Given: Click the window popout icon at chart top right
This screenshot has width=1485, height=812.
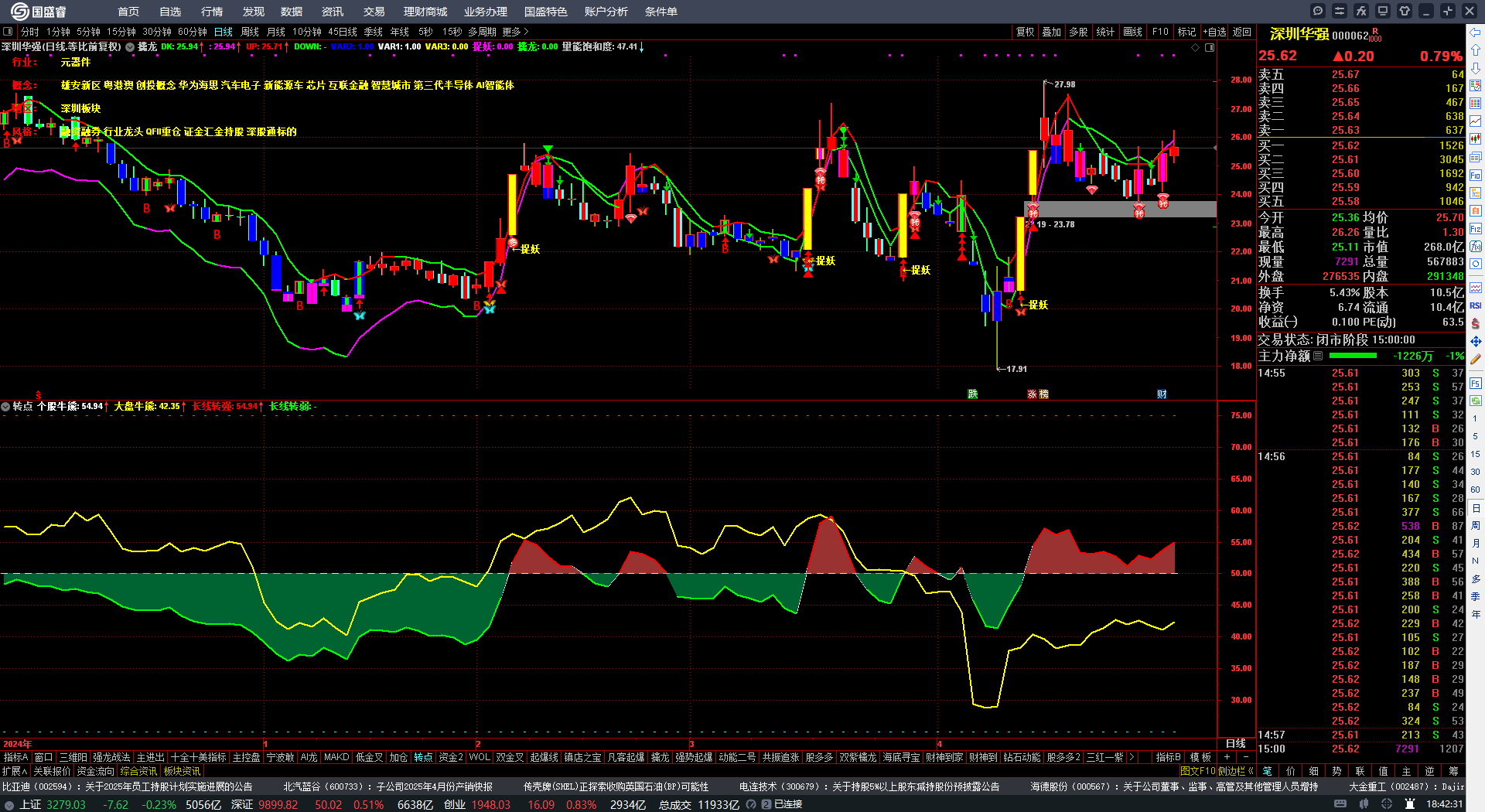Looking at the screenshot, I should click(1210, 47).
